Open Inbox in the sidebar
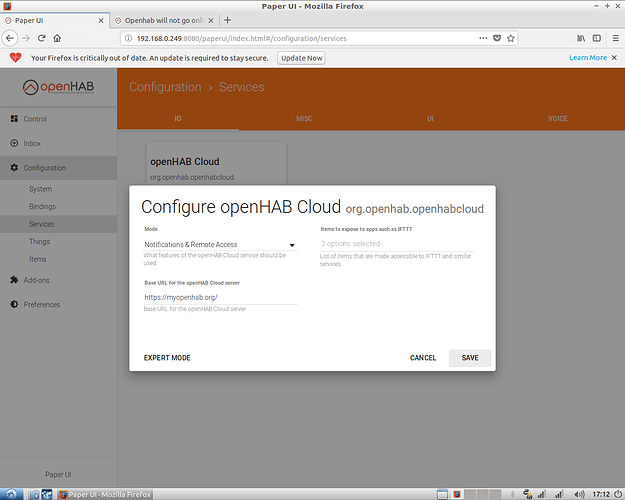 click(x=35, y=143)
